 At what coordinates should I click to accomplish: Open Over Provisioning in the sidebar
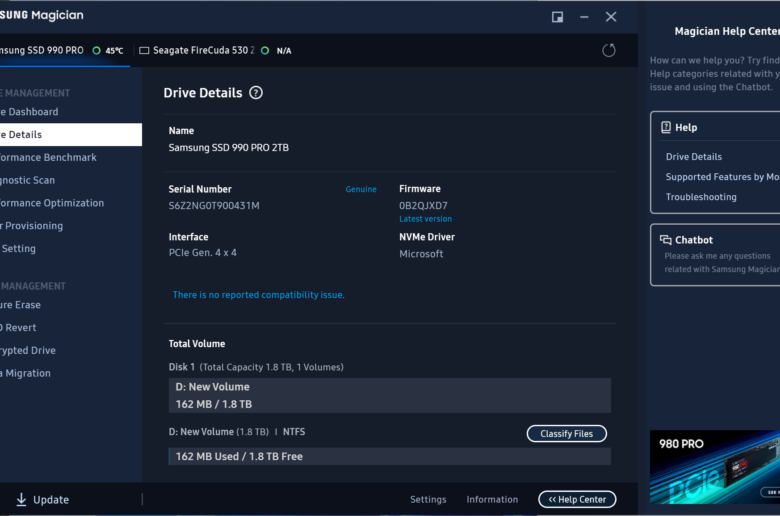pos(71,226)
